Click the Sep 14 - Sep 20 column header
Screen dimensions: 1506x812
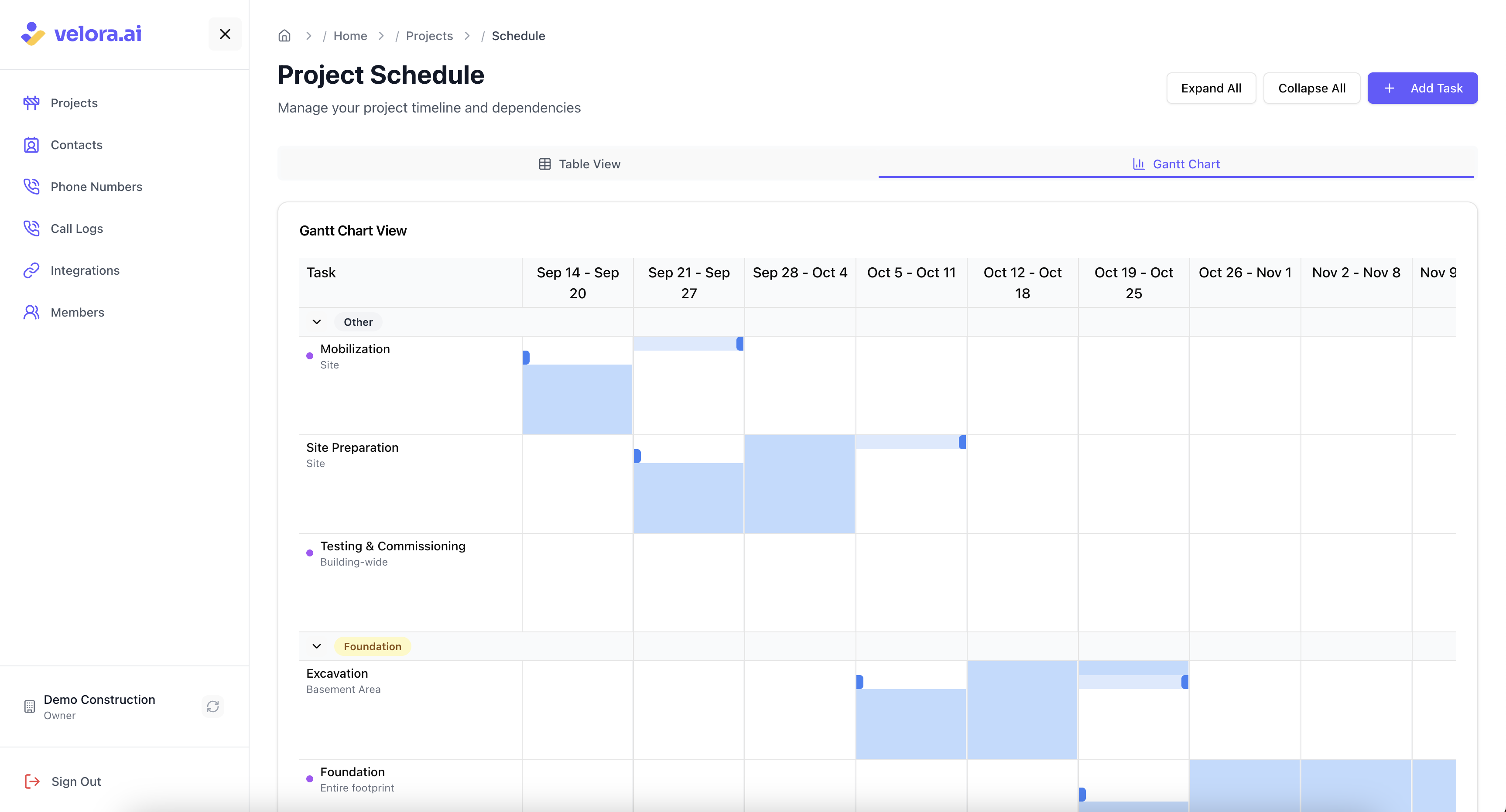pyautogui.click(x=578, y=283)
